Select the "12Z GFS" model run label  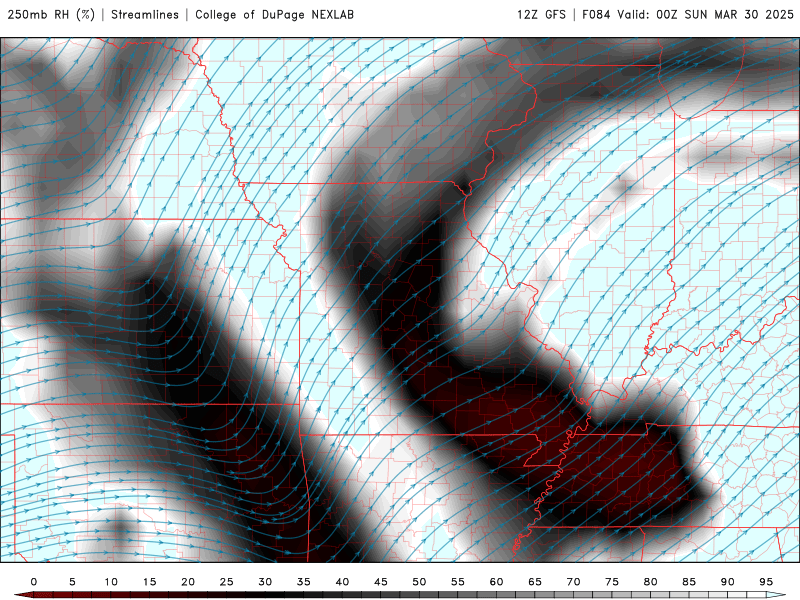click(541, 14)
